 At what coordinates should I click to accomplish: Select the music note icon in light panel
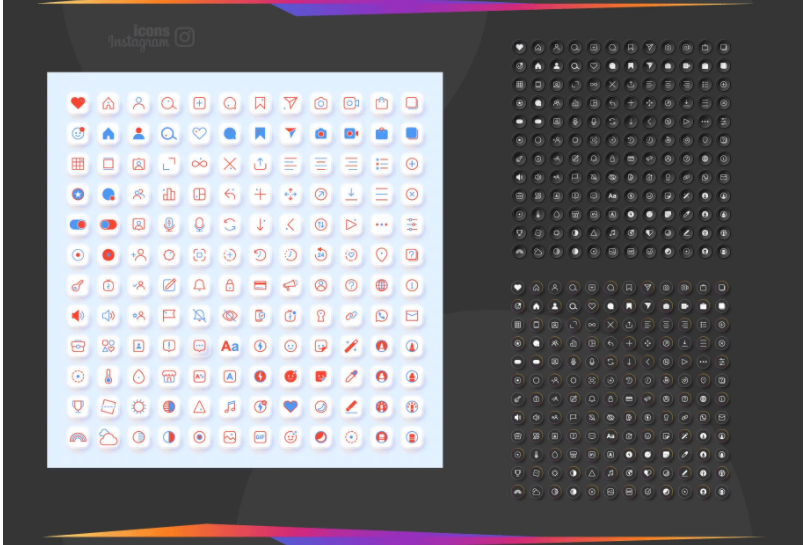(x=230, y=407)
